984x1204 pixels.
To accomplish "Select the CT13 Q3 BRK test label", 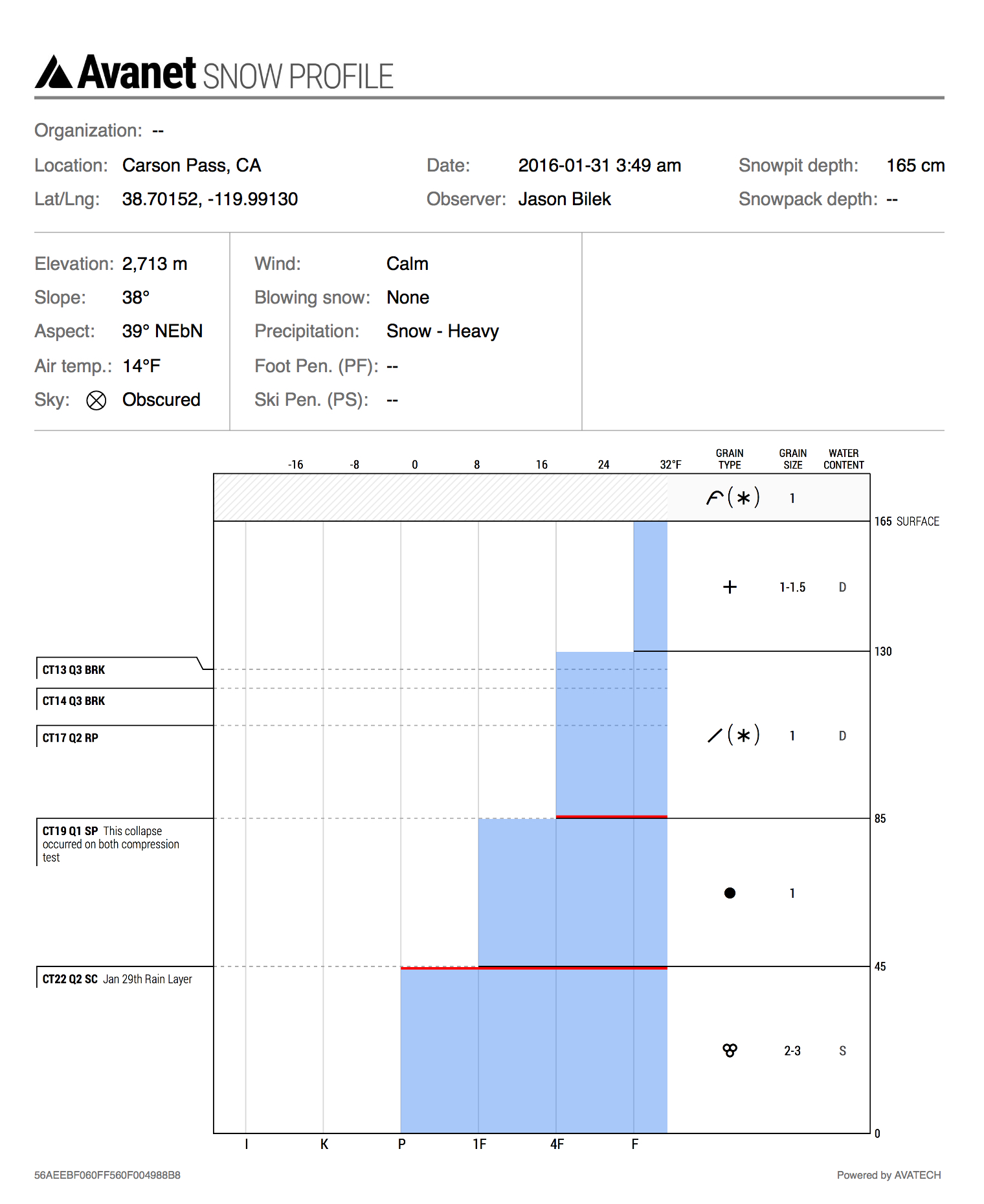I will (74, 670).
